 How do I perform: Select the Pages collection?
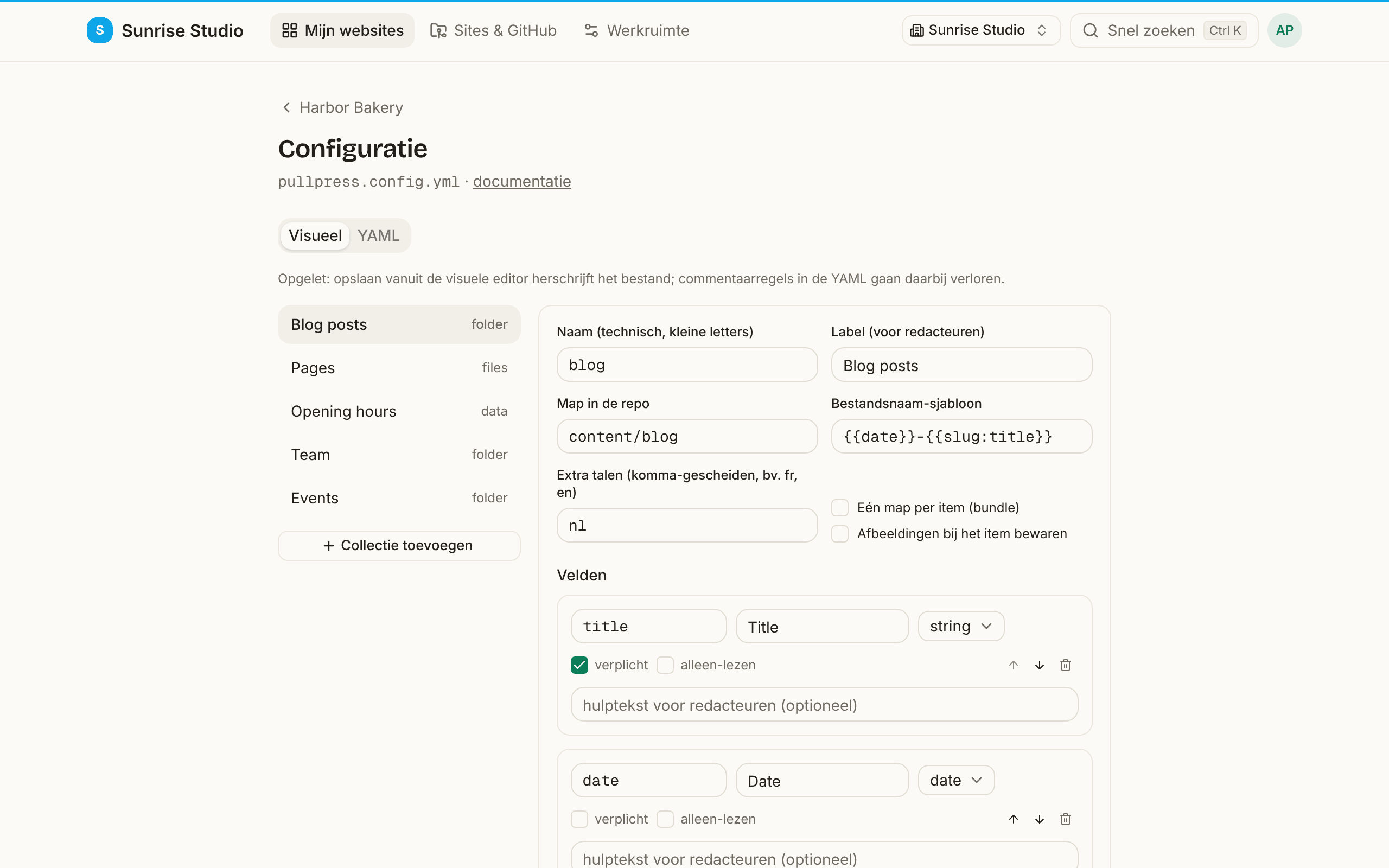pos(399,367)
